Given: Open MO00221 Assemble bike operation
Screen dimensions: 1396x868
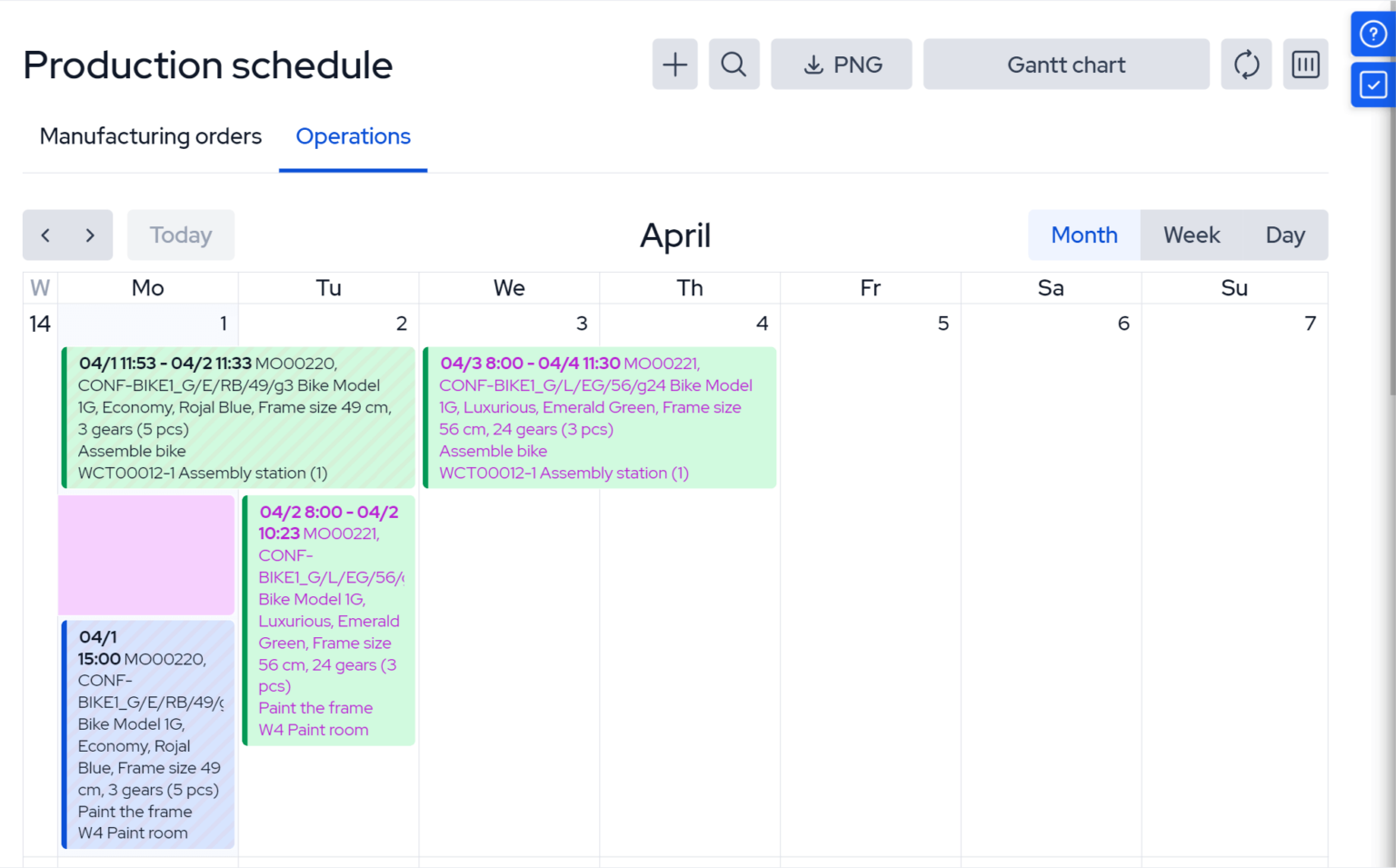Looking at the screenshot, I should coord(600,418).
